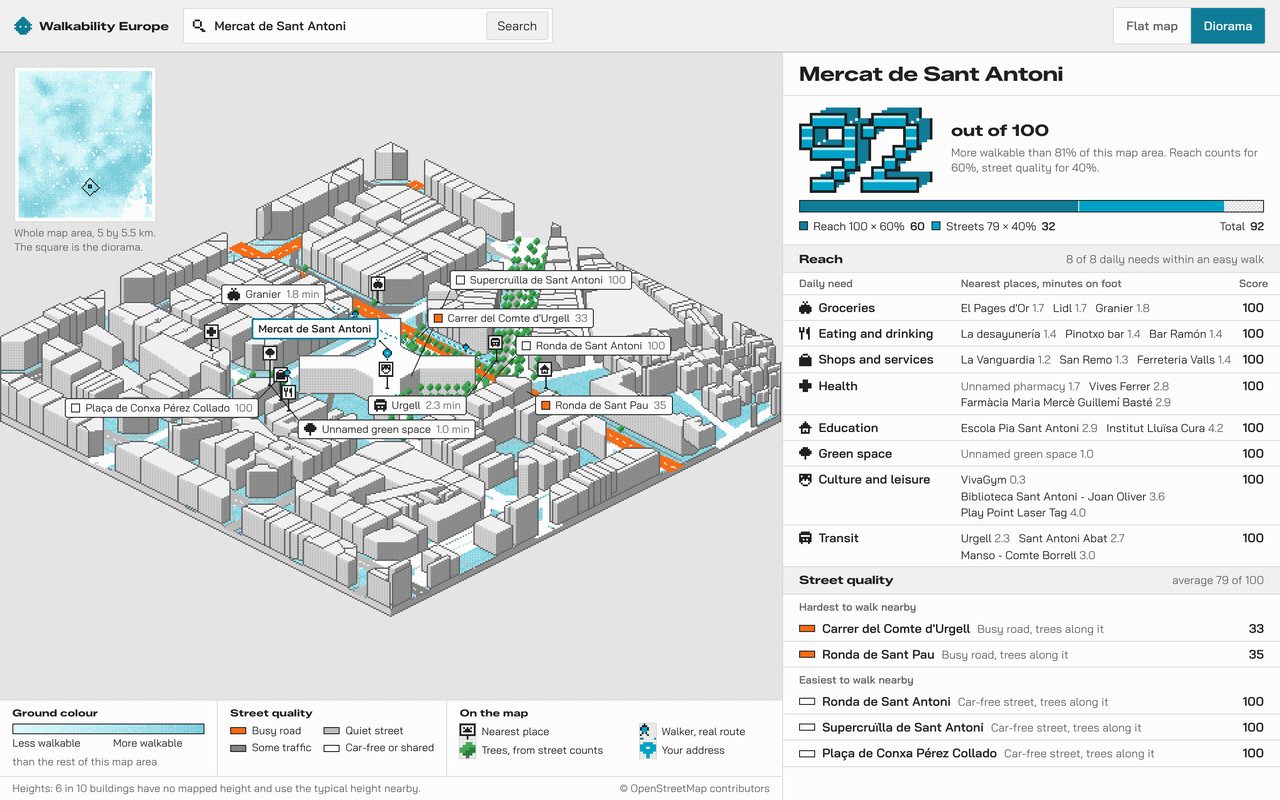Select the groceries marker above Comte d'Urgell label
The image size is (1280, 800).
(378, 285)
